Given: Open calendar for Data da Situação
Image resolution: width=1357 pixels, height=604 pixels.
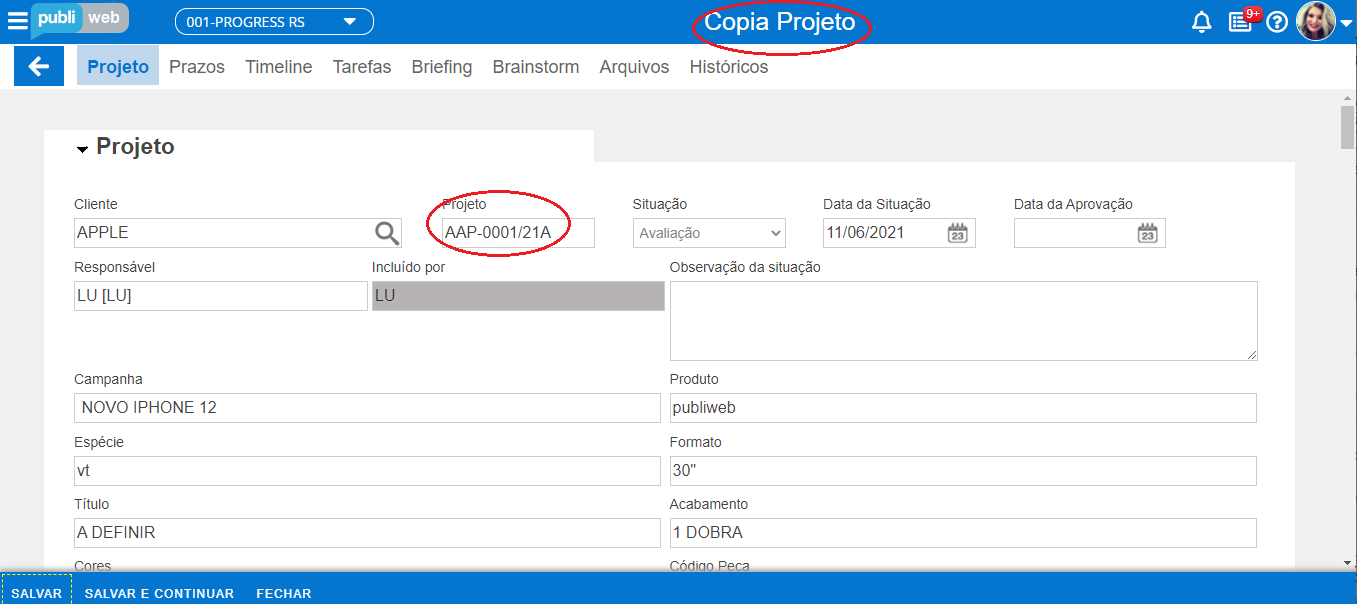Looking at the screenshot, I should (958, 233).
